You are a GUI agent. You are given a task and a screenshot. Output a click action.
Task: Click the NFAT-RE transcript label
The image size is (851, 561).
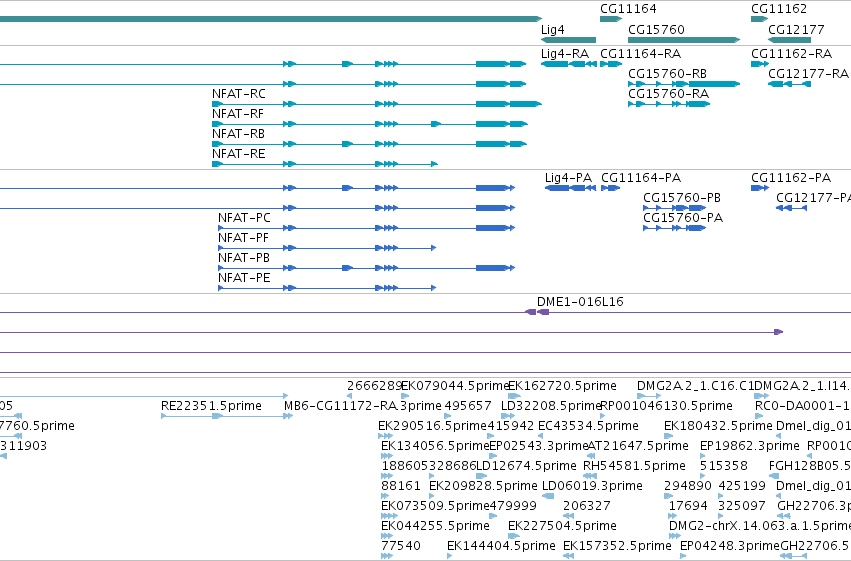239,154
